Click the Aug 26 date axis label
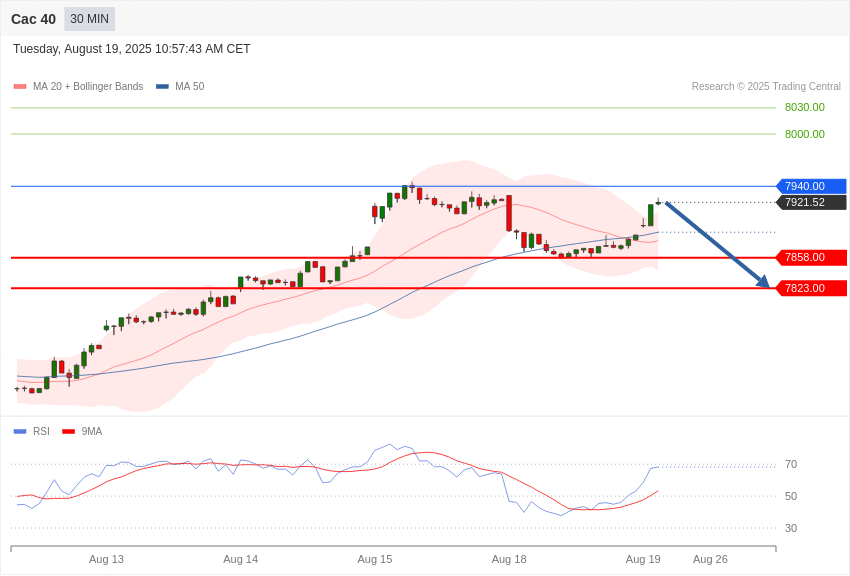Screen dimensions: 850x576 coord(710,559)
